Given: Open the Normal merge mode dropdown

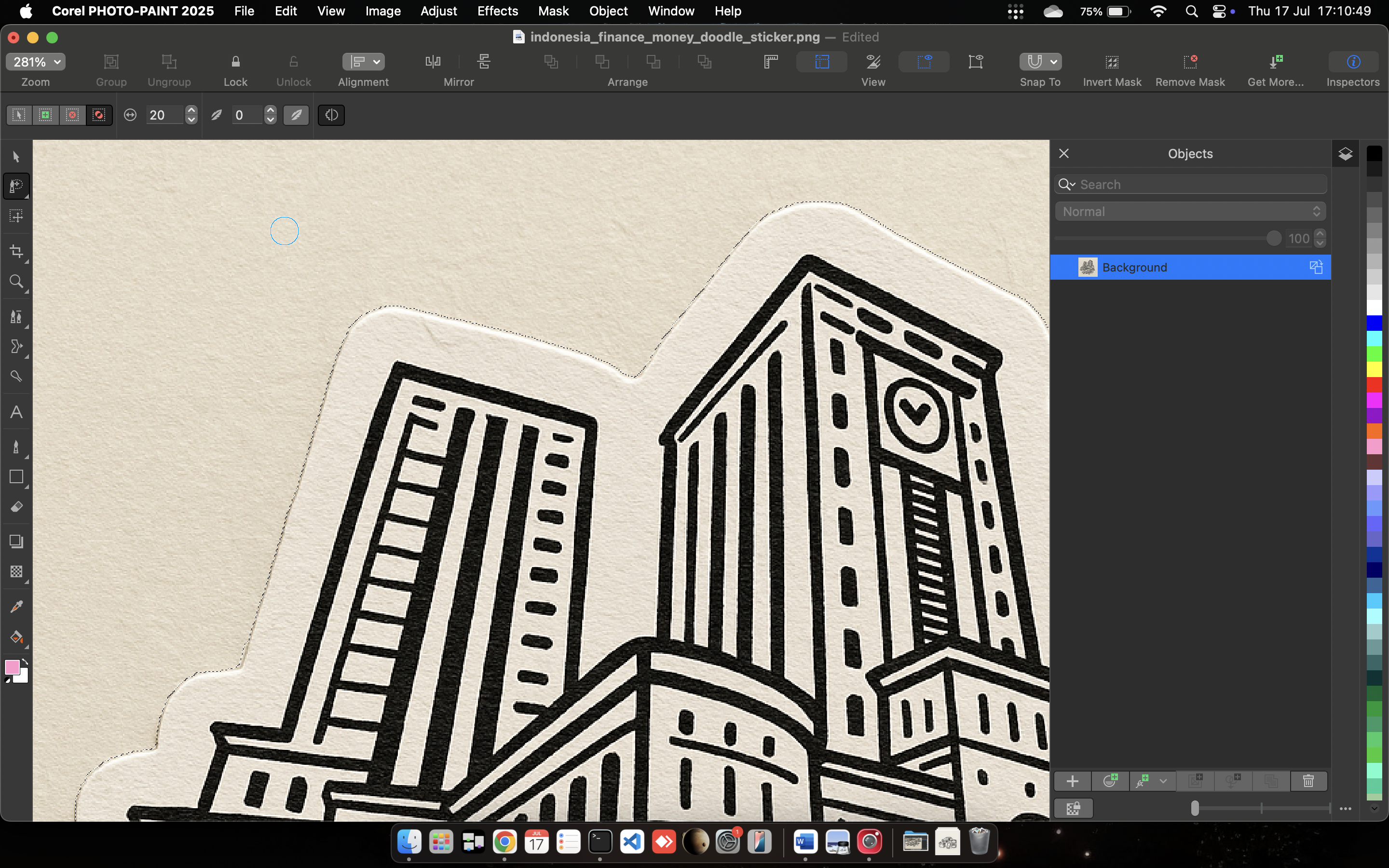Looking at the screenshot, I should tap(1190, 211).
